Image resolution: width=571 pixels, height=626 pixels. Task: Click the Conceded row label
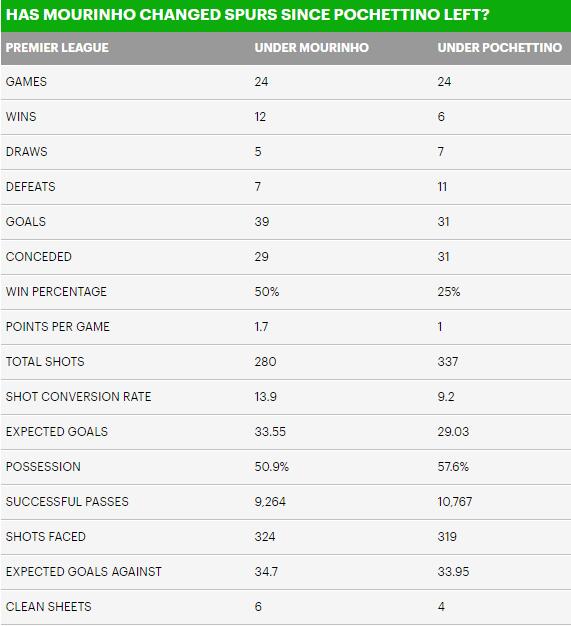coord(39,257)
